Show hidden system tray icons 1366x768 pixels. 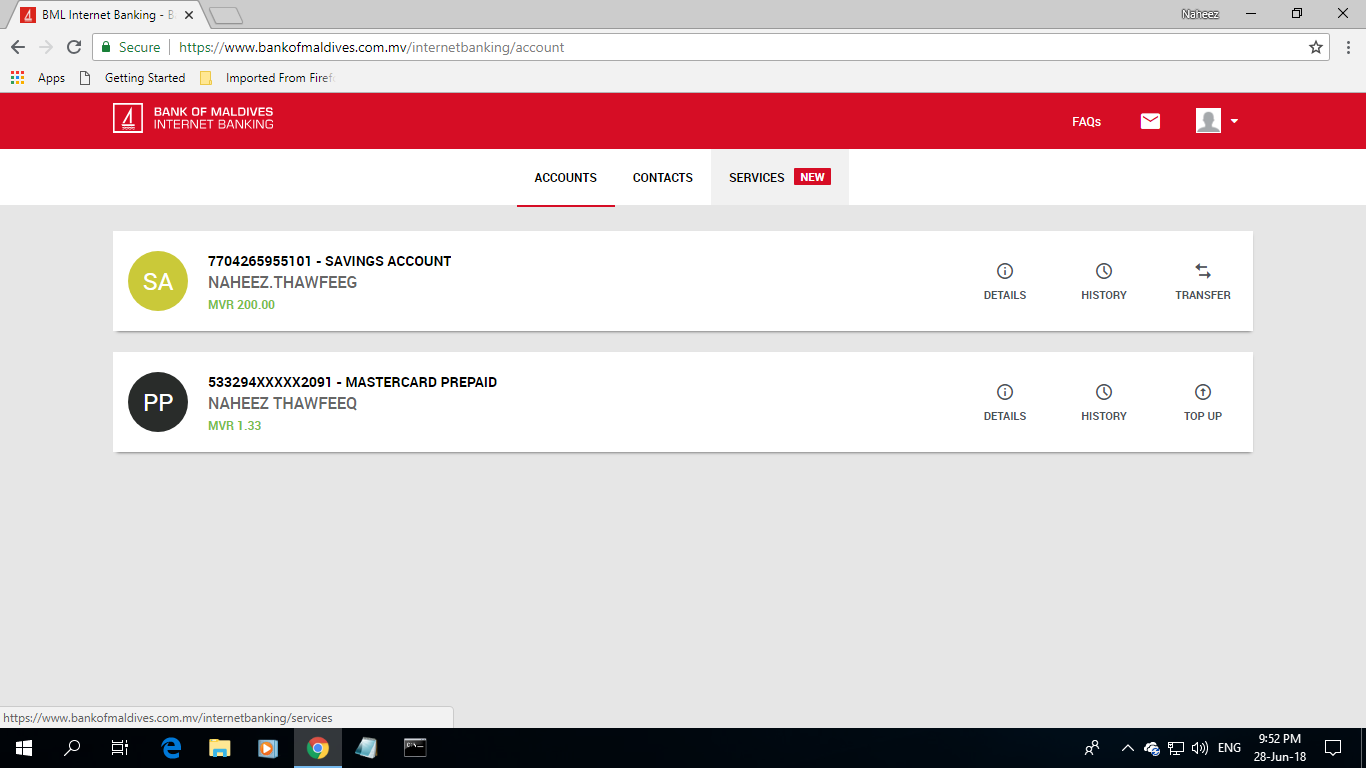pyautogui.click(x=1128, y=747)
